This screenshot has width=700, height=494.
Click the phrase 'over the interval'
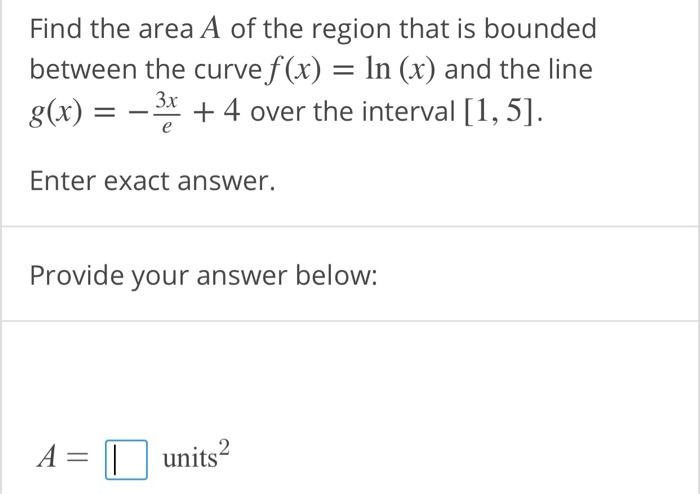353,112
